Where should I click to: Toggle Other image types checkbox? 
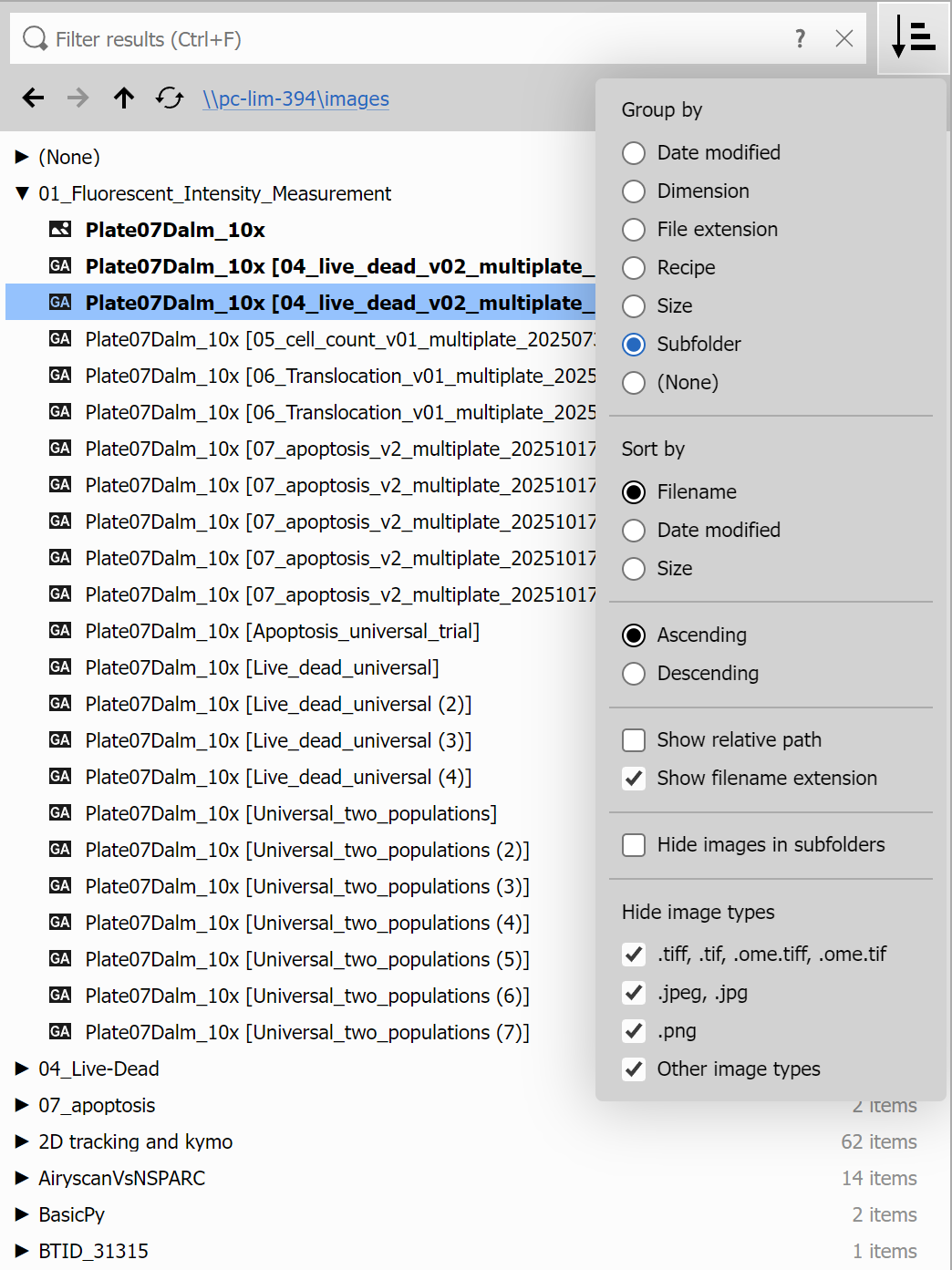pos(634,1069)
